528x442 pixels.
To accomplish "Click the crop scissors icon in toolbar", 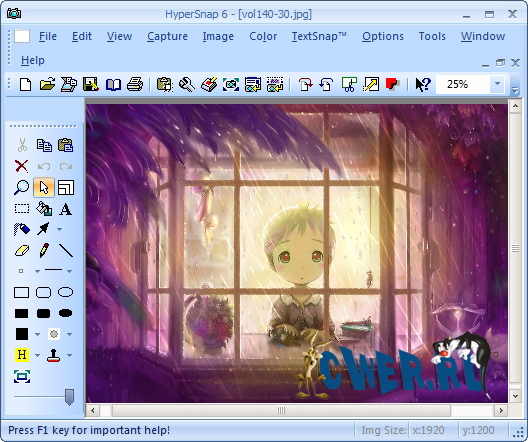I will (349, 84).
